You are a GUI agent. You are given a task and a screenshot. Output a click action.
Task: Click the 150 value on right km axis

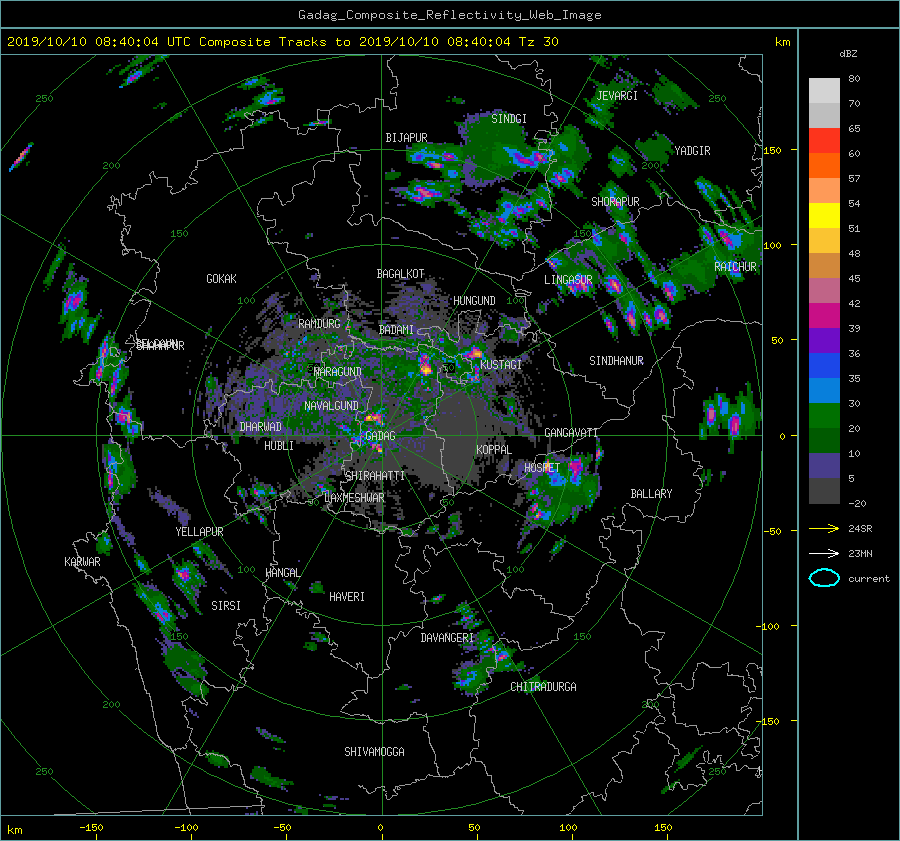click(772, 150)
